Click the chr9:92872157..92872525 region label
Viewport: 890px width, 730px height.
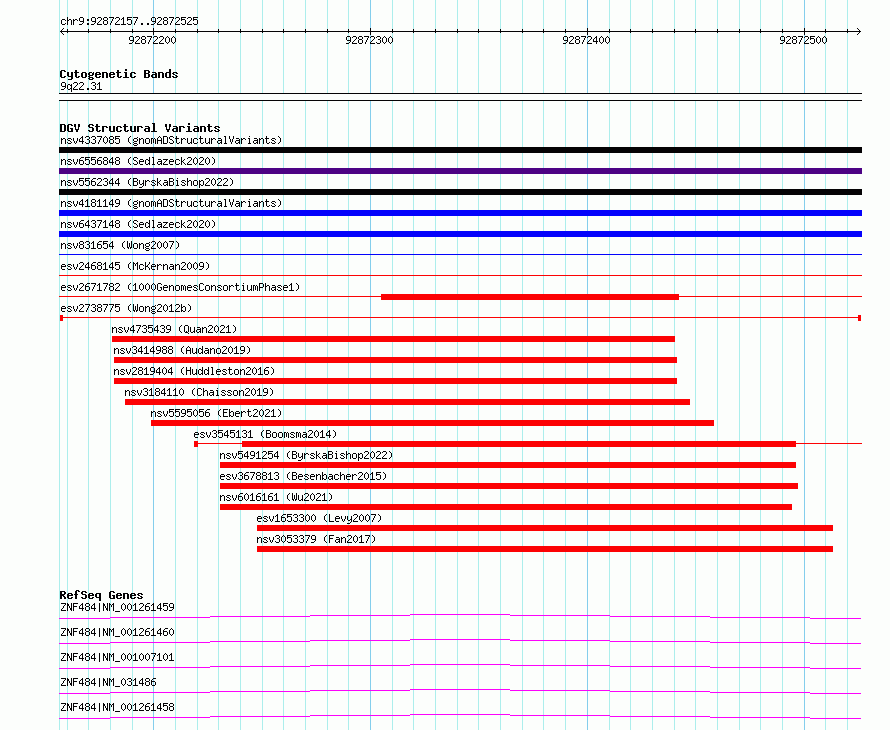[129, 22]
